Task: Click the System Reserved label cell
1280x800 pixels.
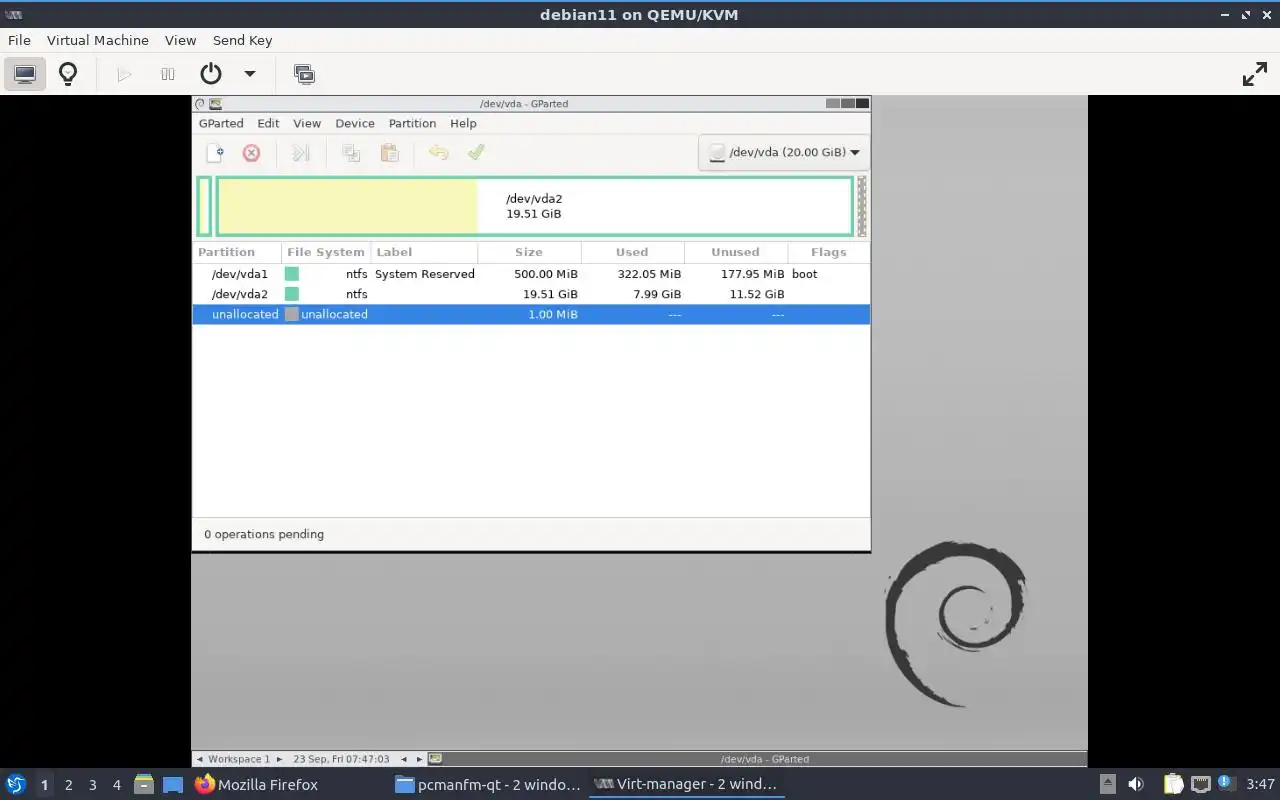Action: [425, 274]
